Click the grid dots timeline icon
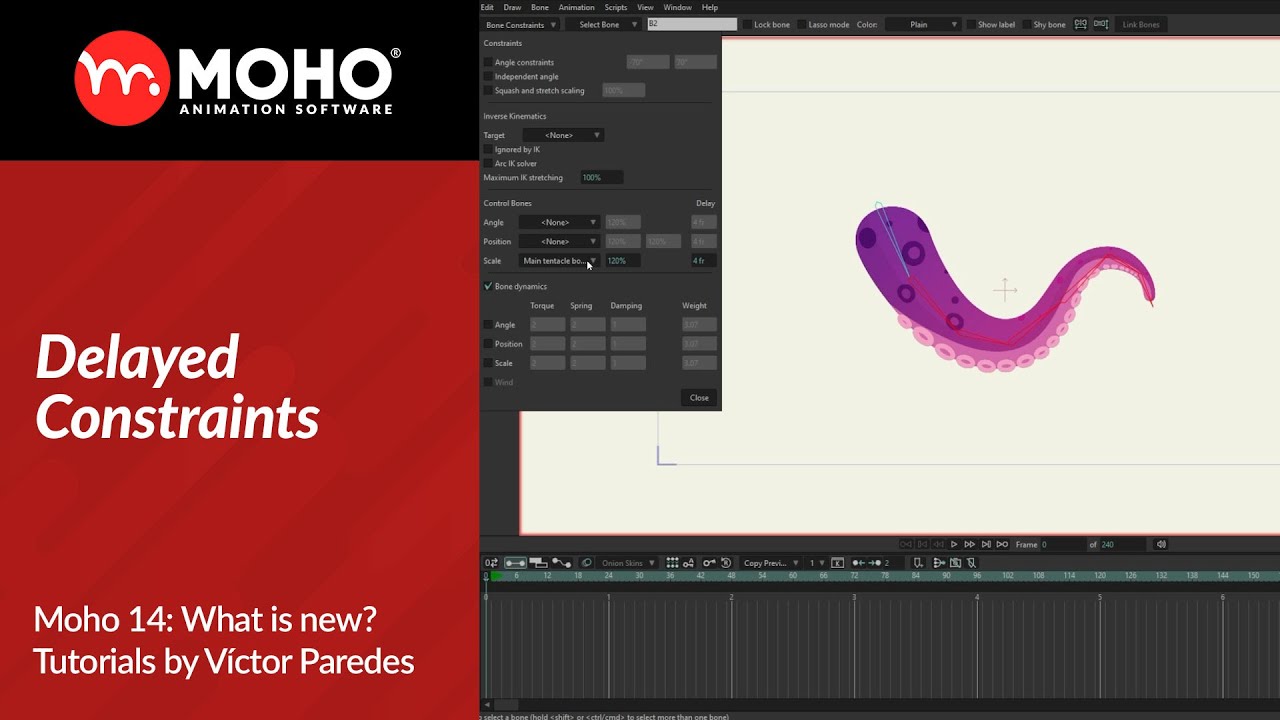The width and height of the screenshot is (1280, 720). tap(672, 563)
